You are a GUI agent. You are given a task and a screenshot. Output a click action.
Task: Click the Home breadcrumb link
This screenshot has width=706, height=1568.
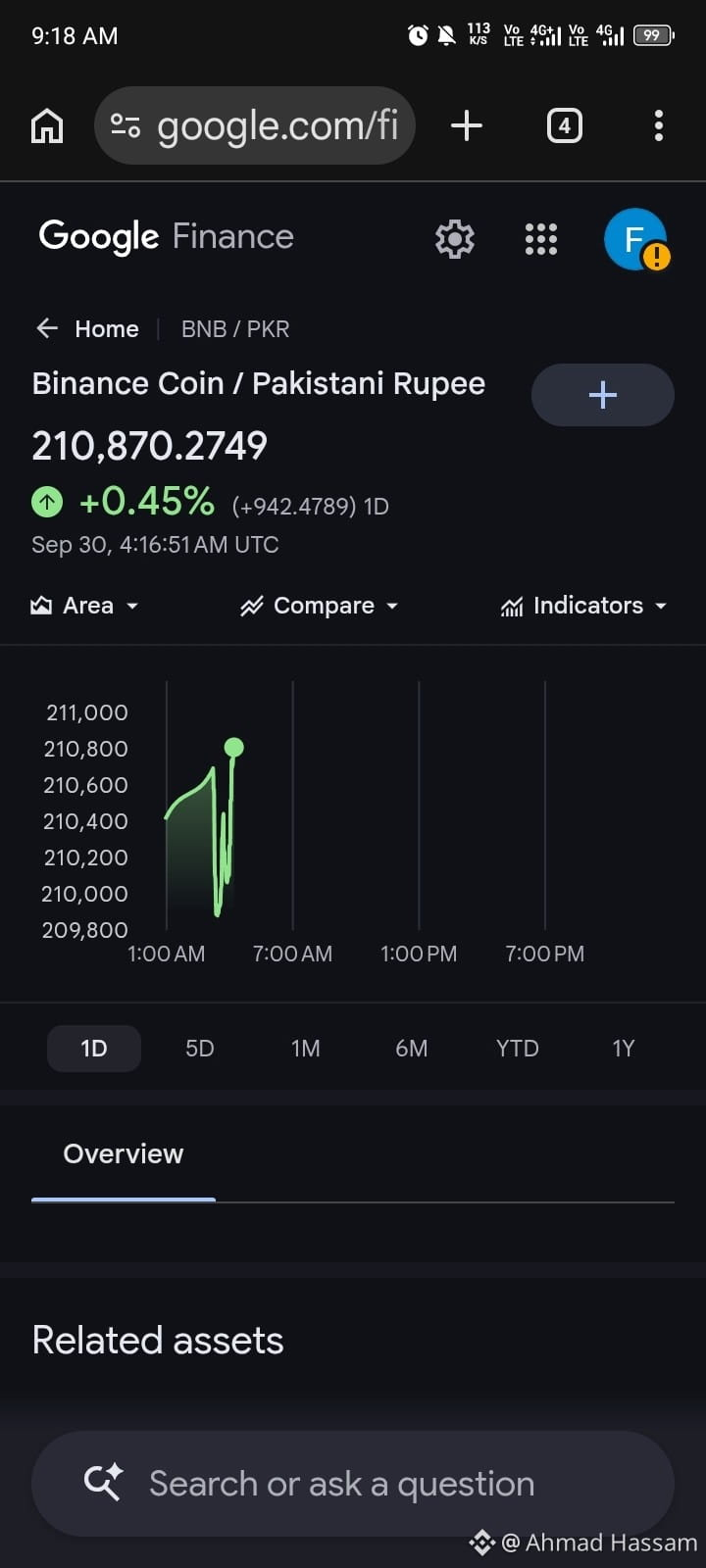(x=107, y=328)
